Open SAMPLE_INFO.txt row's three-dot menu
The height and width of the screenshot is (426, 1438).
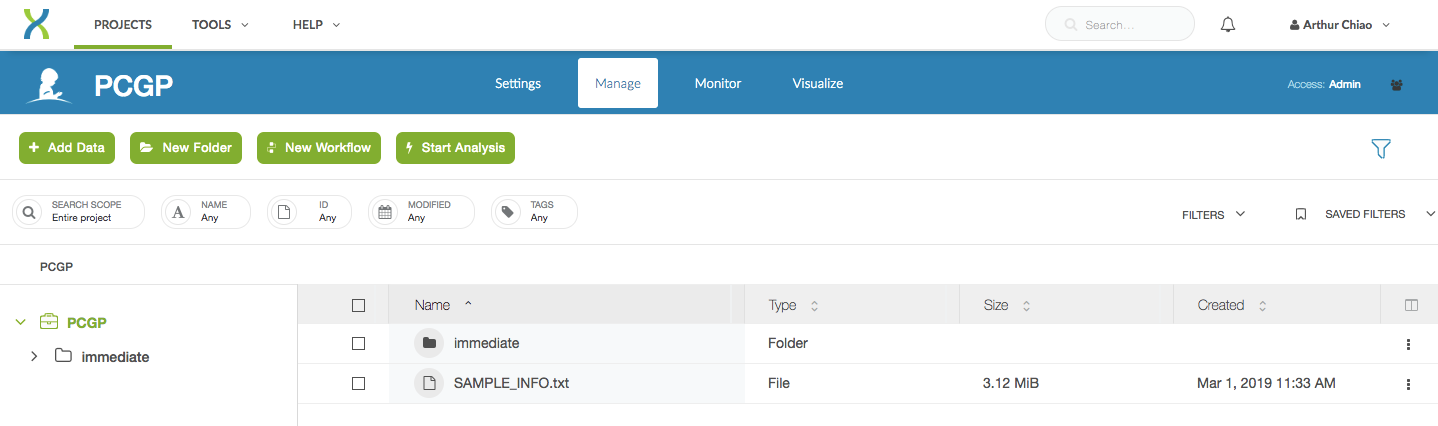click(1408, 384)
